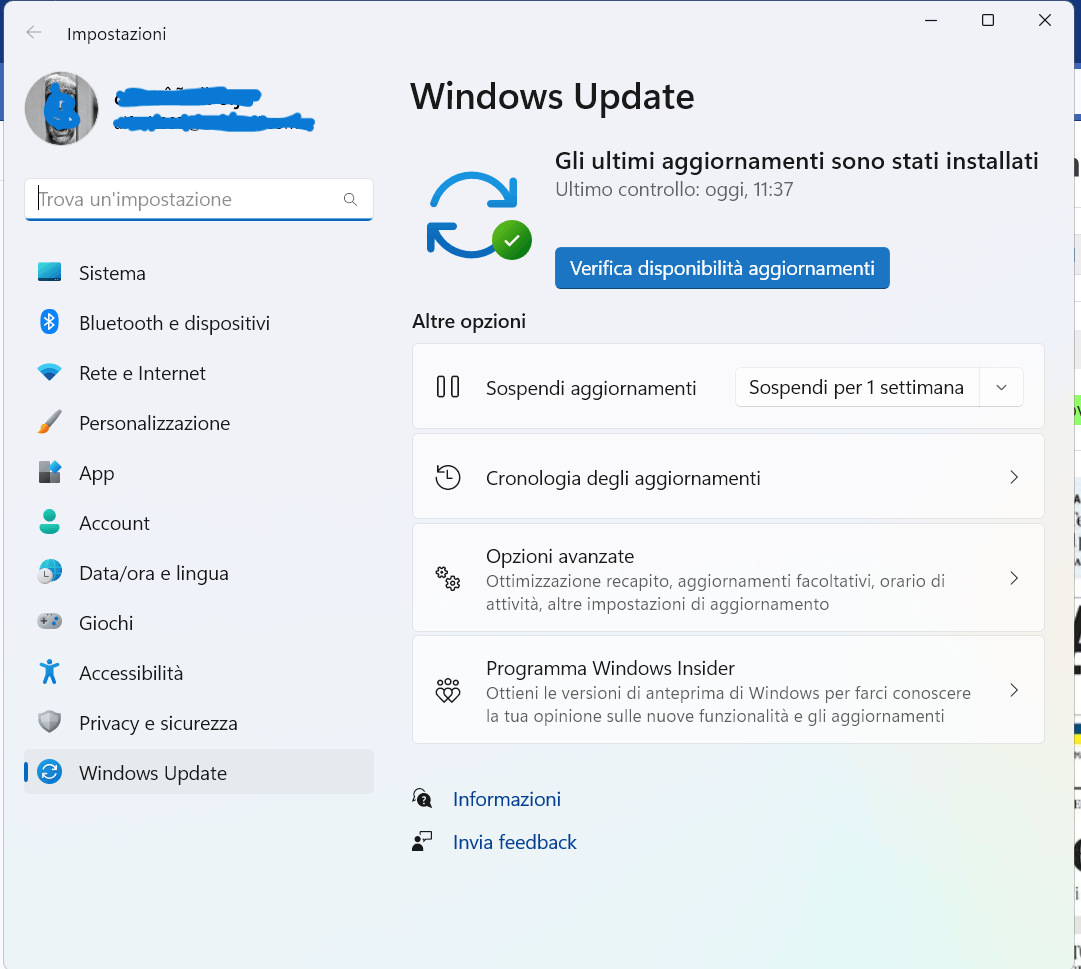Click the history clock icon

[448, 477]
